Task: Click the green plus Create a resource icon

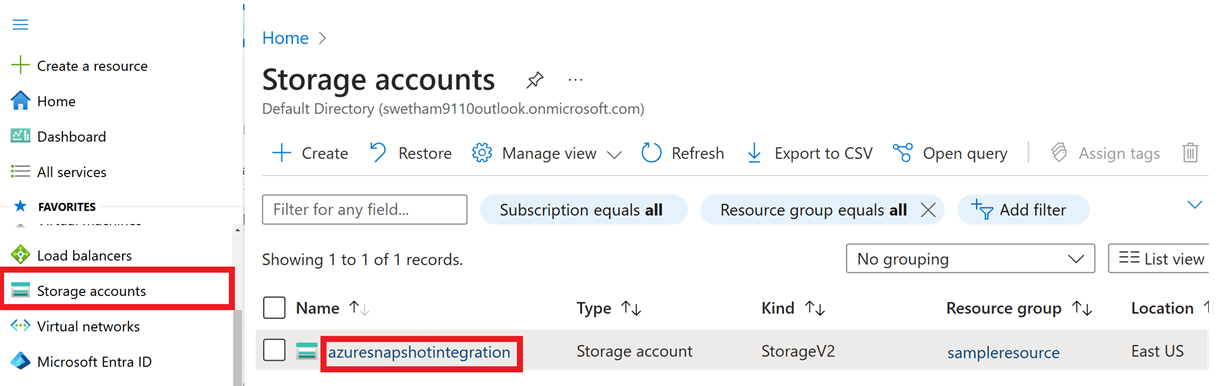Action: tap(20, 66)
